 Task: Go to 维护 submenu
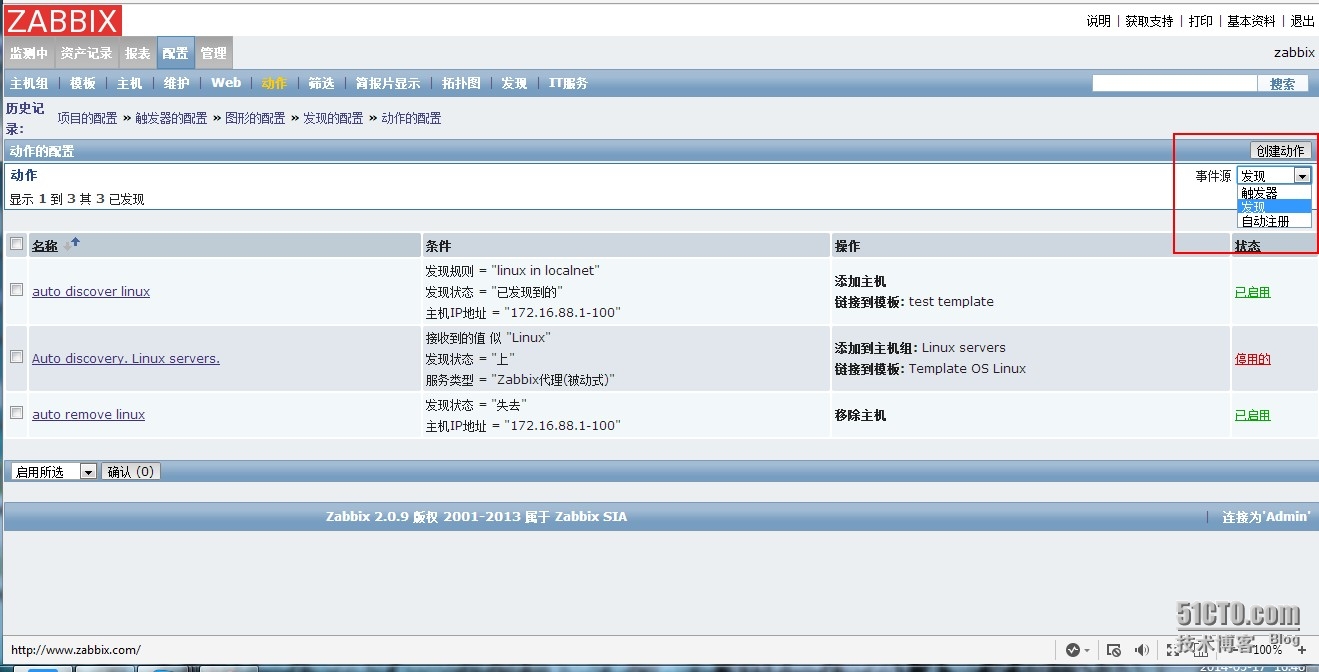pos(177,83)
